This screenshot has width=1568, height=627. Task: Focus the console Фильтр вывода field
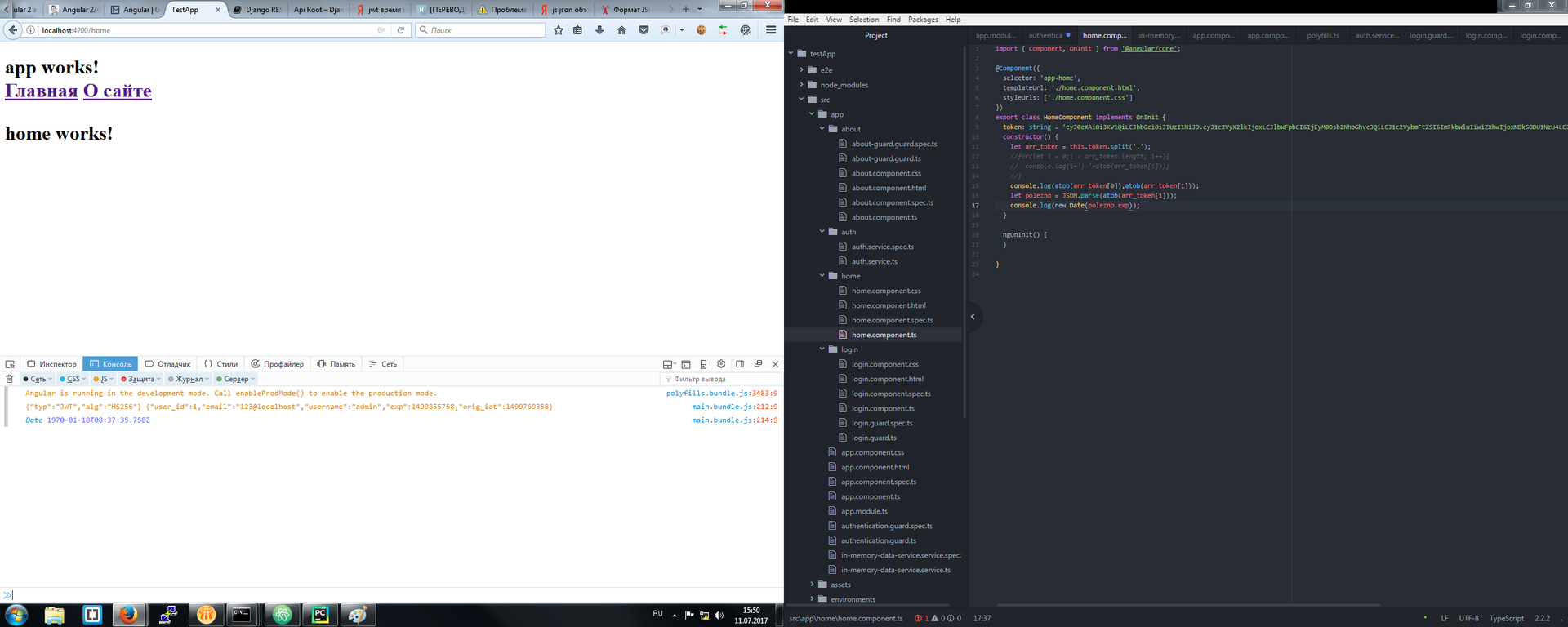click(x=720, y=379)
